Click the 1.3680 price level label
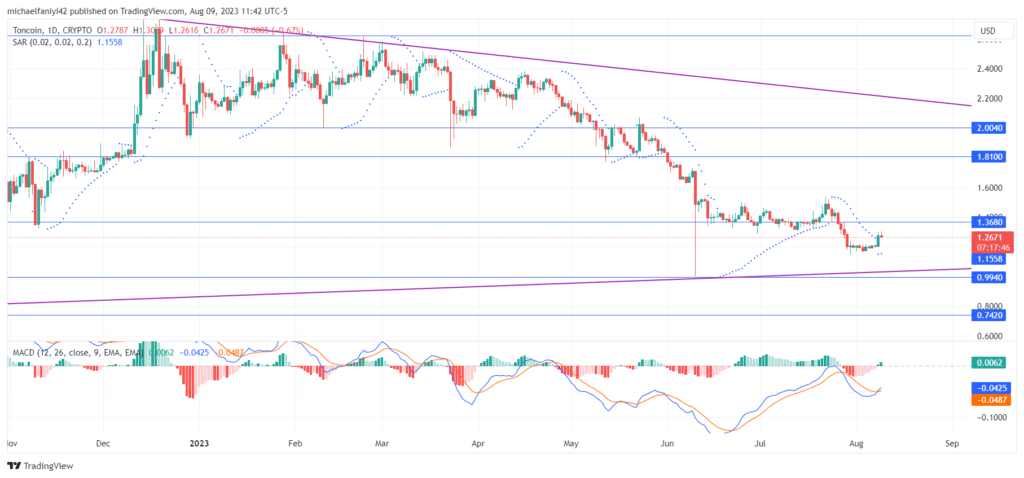 [987, 221]
